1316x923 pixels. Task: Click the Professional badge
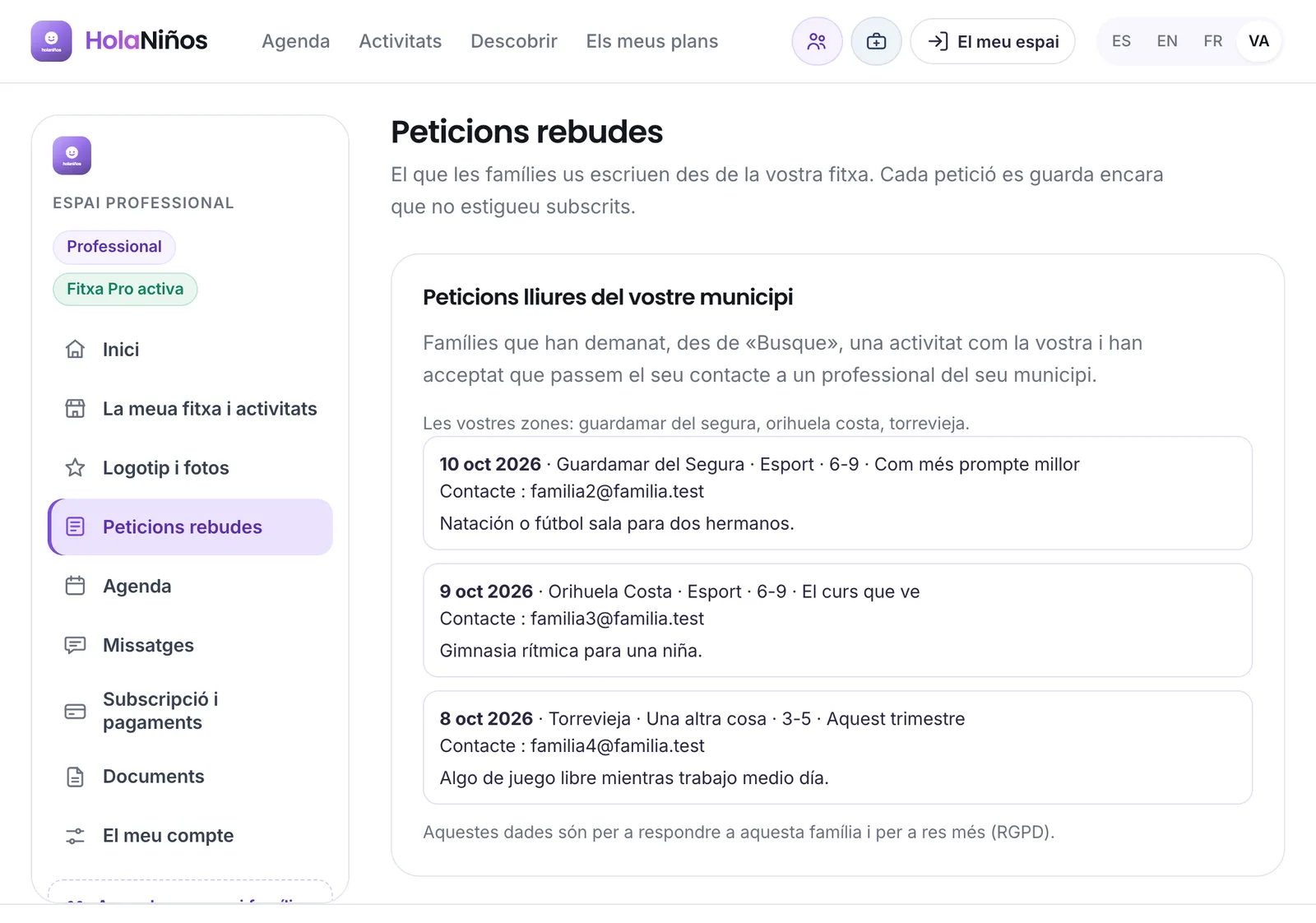[x=114, y=247]
